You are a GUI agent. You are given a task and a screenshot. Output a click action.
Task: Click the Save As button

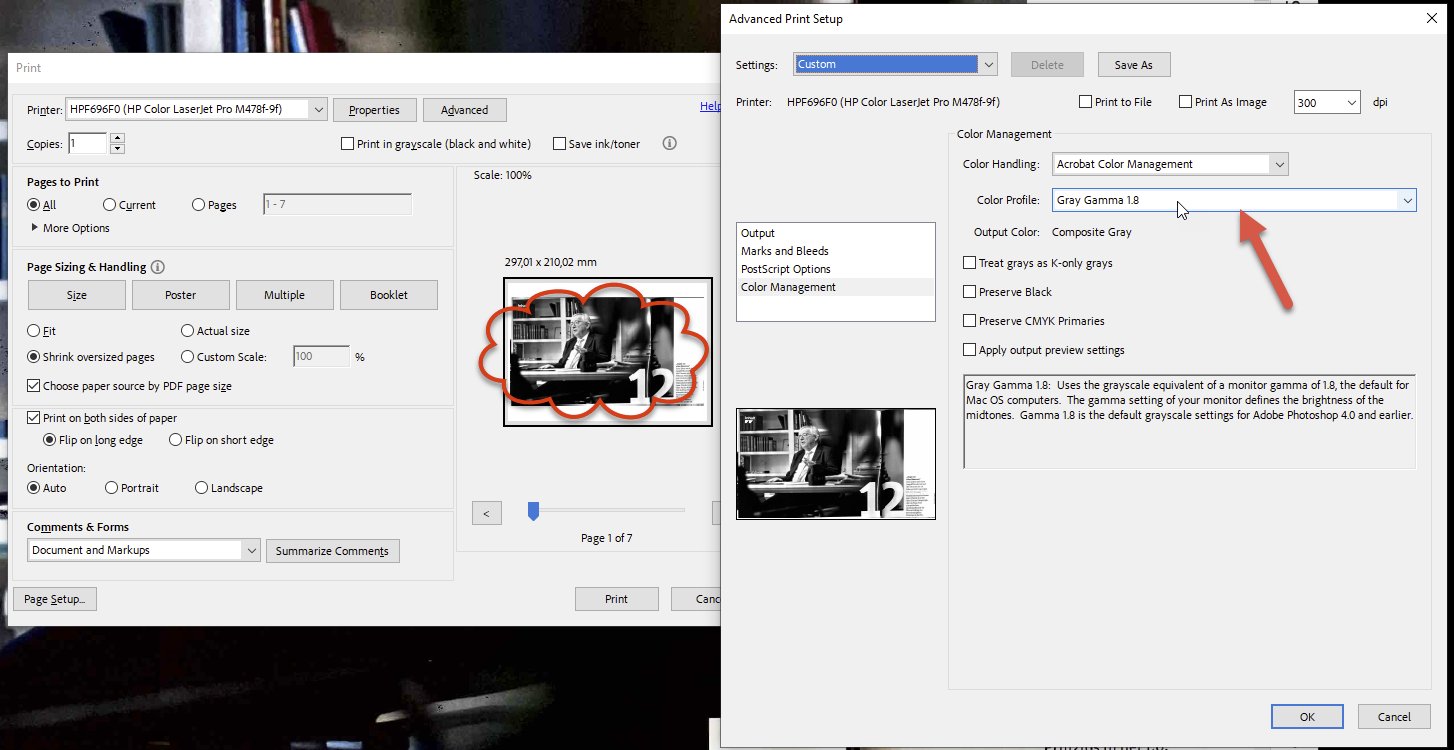tap(1134, 64)
